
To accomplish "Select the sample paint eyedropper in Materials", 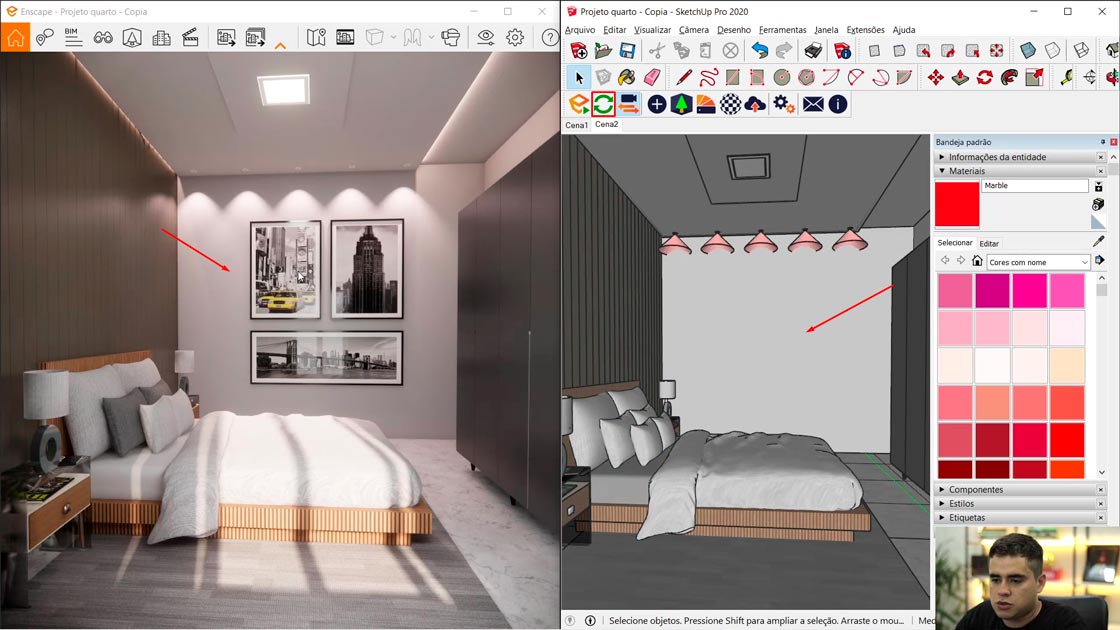I will [x=1099, y=243].
